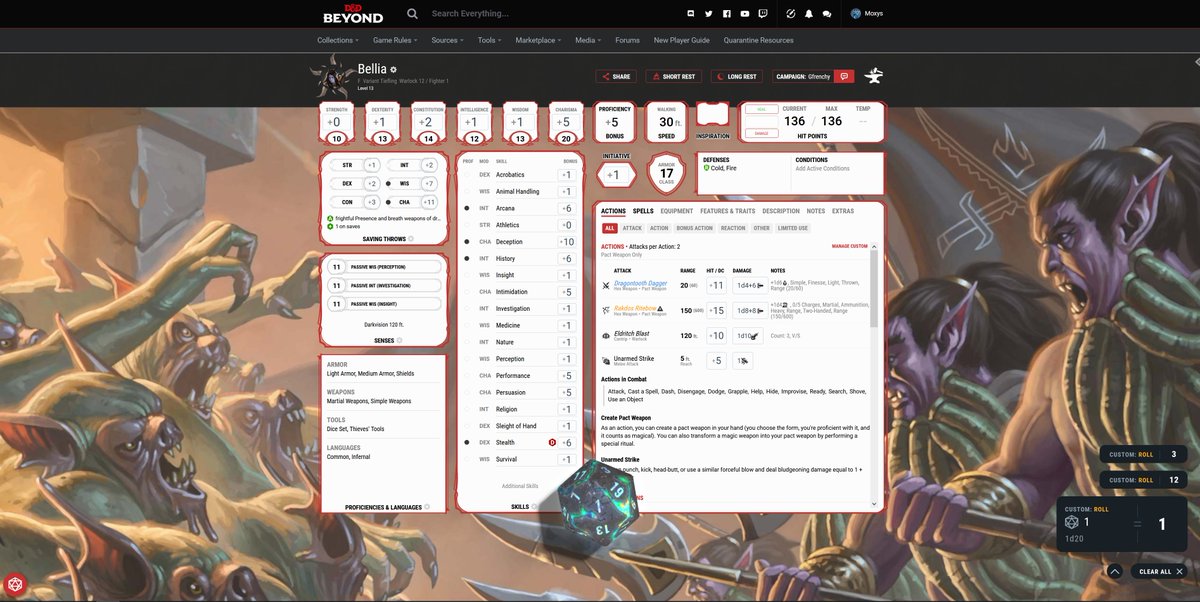Expand the dice roll log chevron
The image size is (1200, 602).
pyautogui.click(x=1115, y=571)
